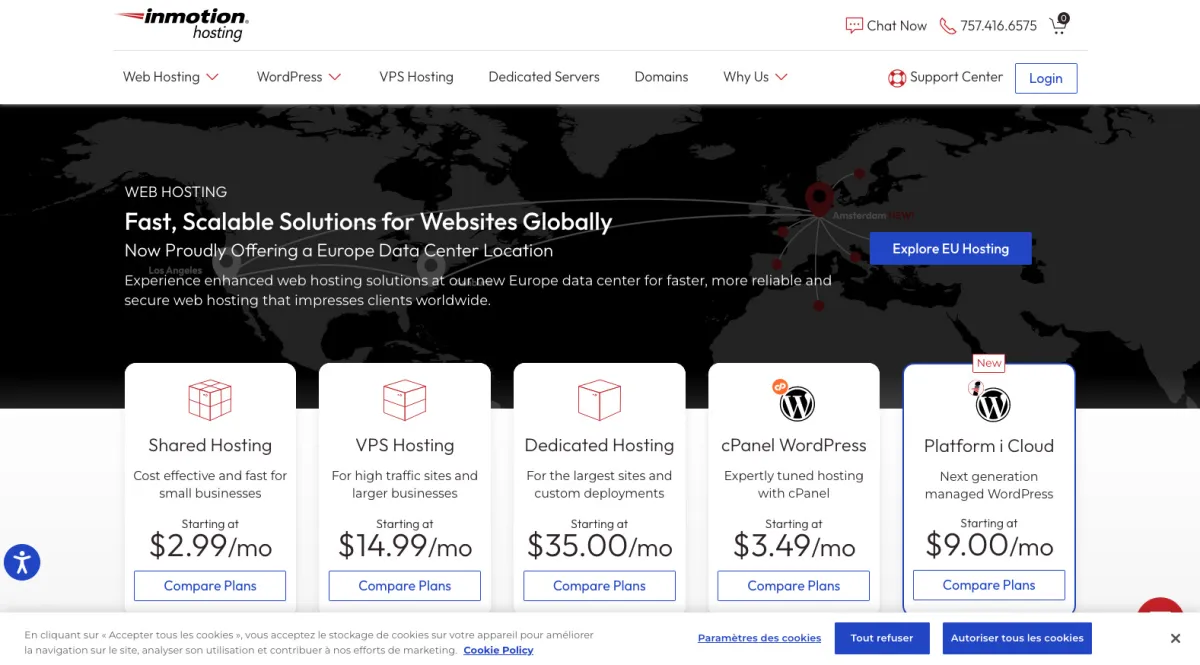Click the headline Fast, Scalable Solutions for Websites Globally

(368, 222)
